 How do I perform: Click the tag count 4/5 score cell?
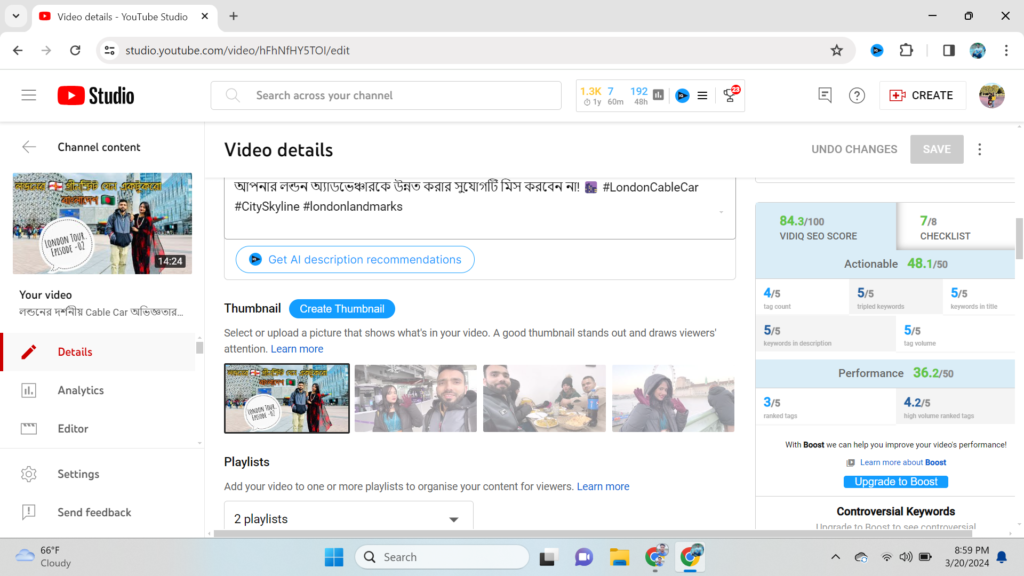pyautogui.click(x=803, y=298)
